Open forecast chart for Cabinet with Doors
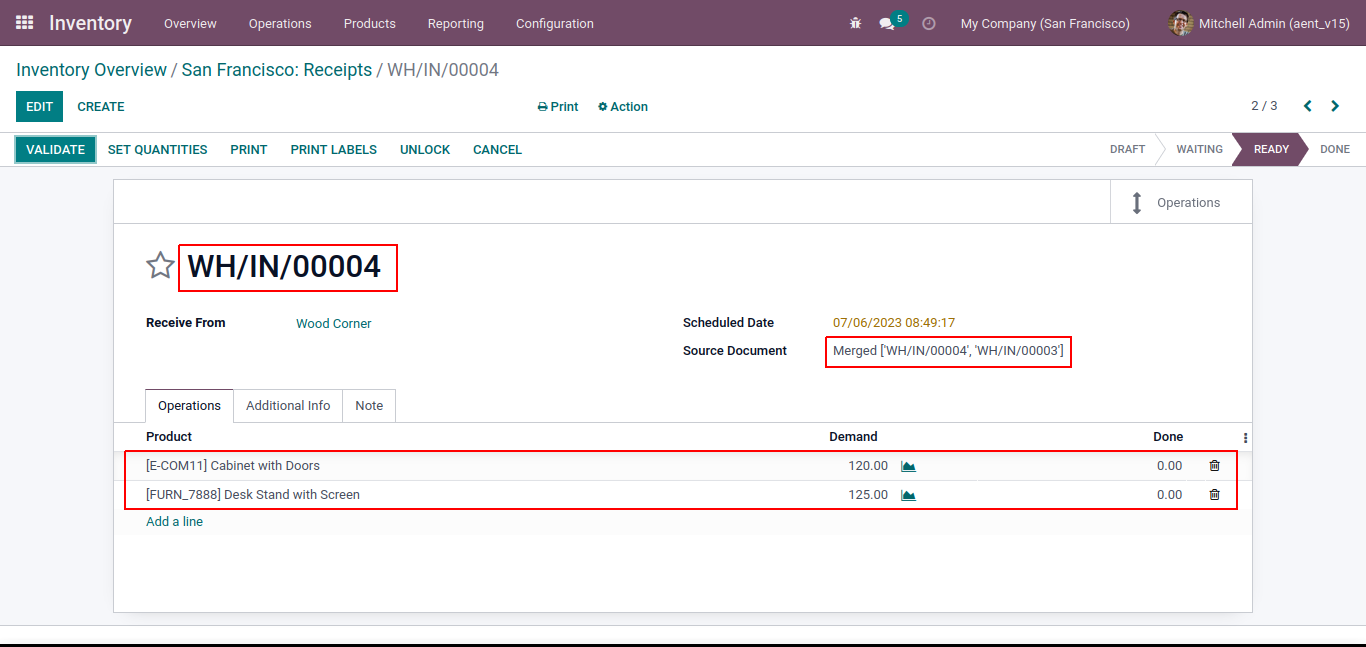 point(908,466)
